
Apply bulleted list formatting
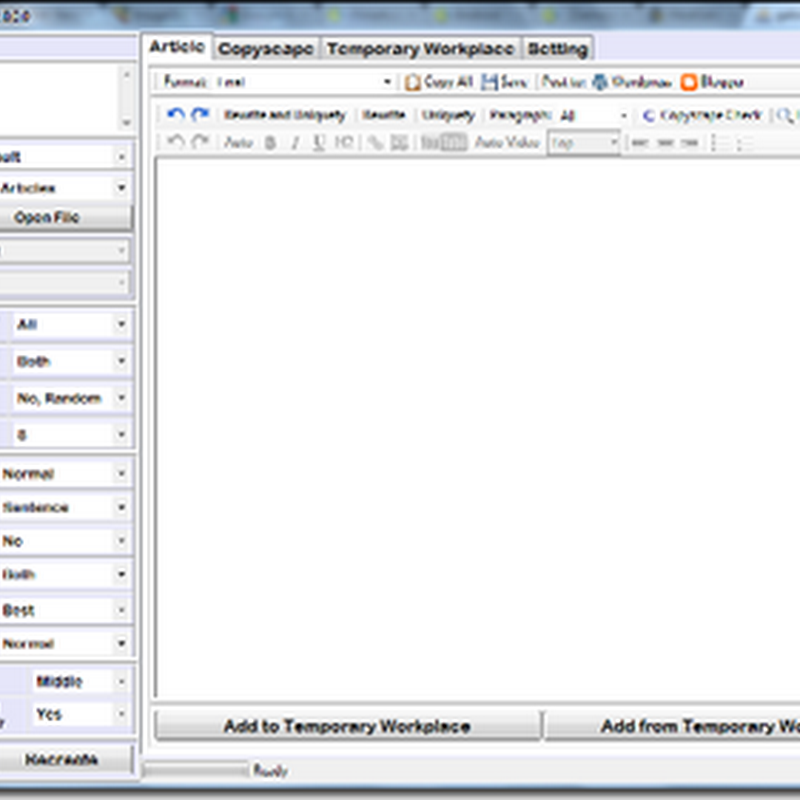(742, 144)
